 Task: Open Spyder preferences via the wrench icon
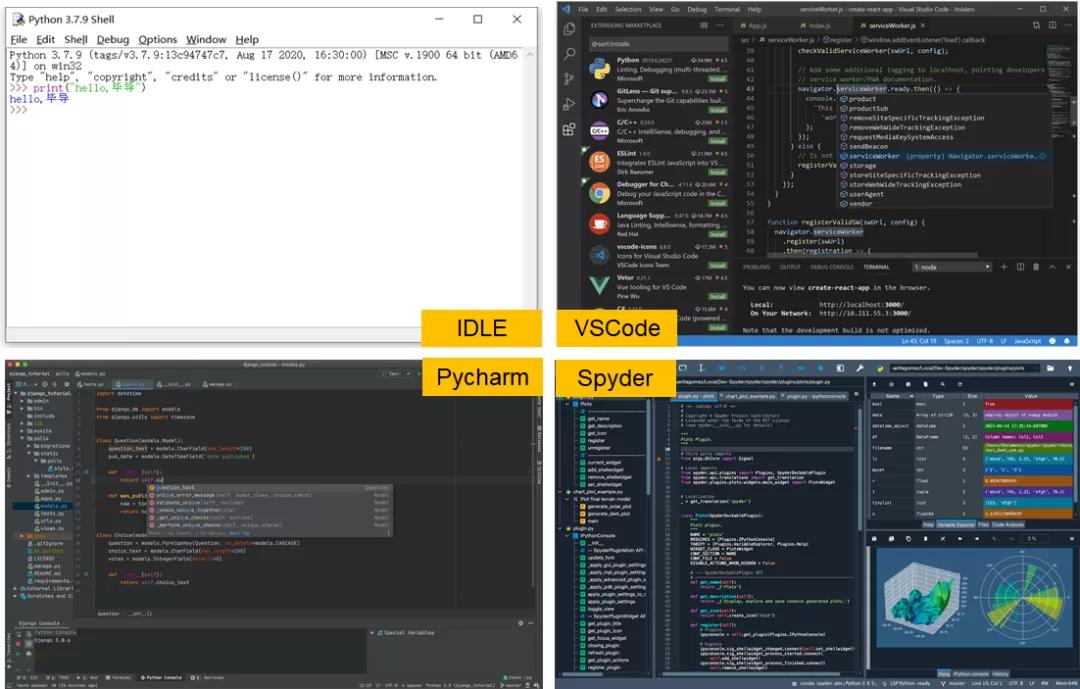point(860,368)
